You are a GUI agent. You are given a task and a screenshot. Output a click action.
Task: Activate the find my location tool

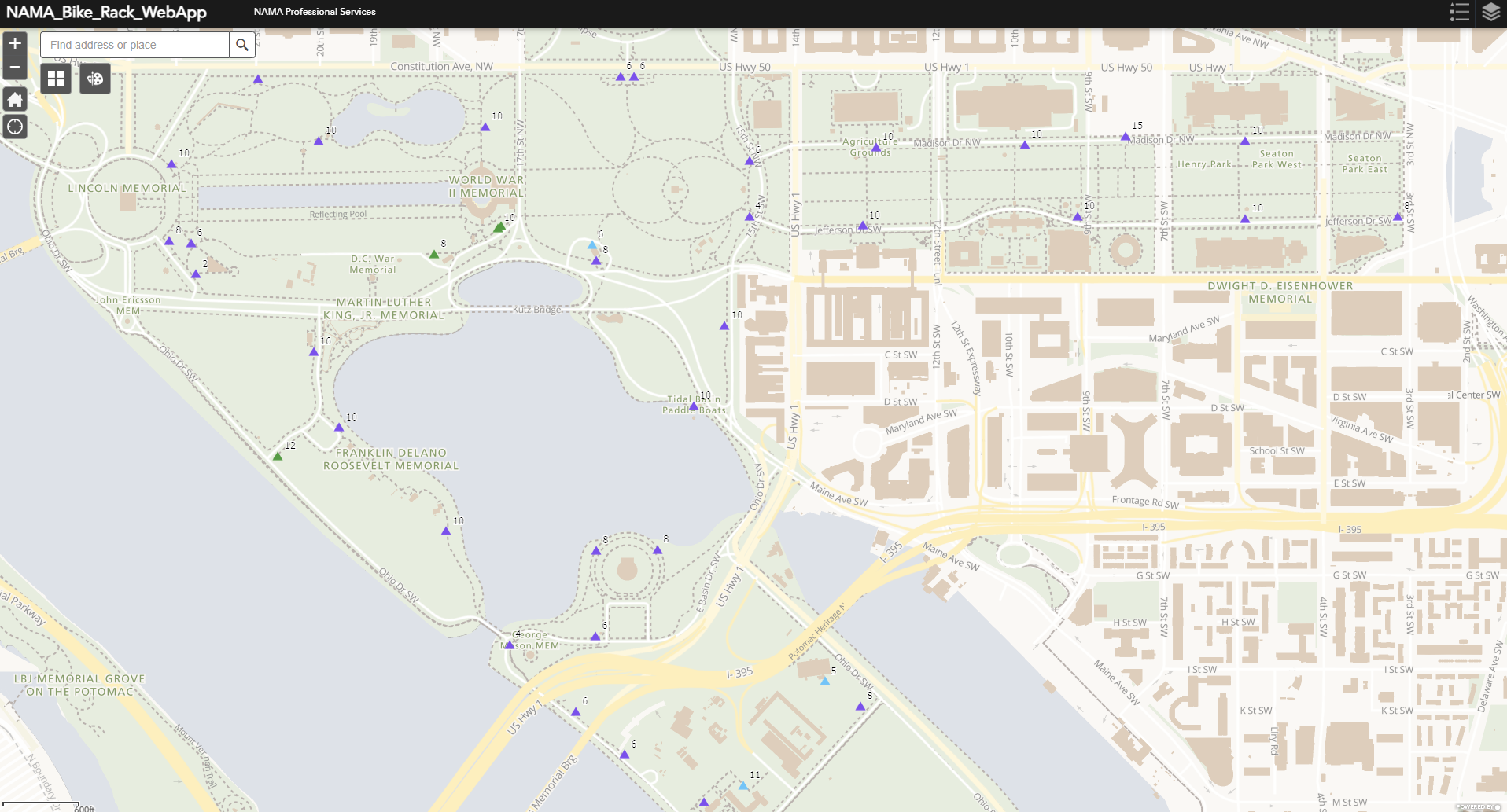point(14,126)
